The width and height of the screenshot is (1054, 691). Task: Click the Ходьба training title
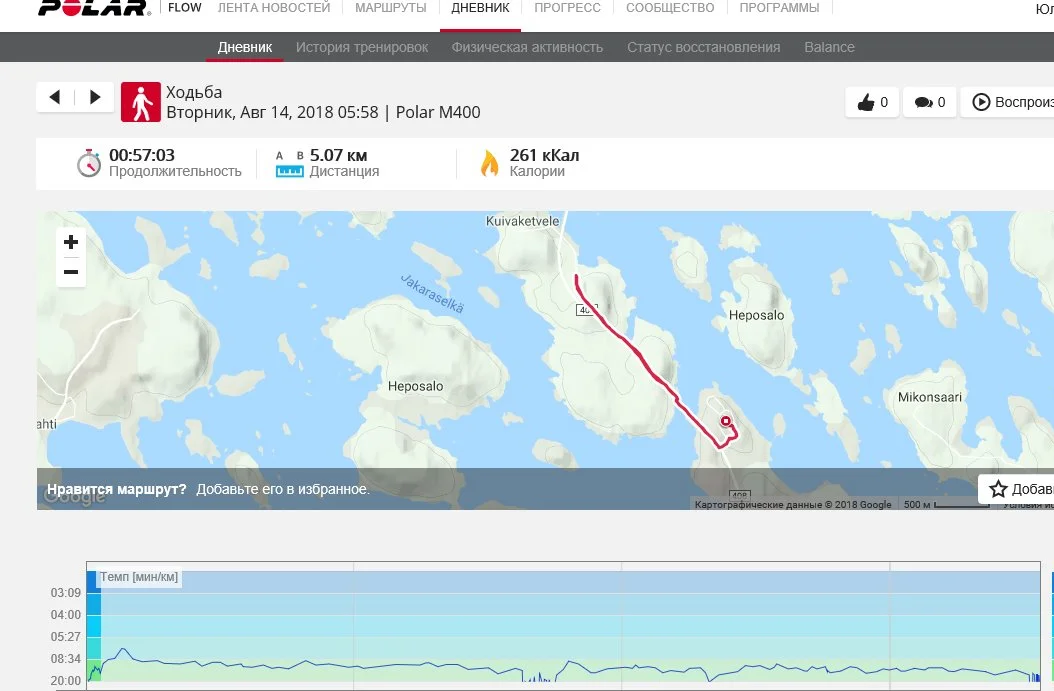coord(194,92)
